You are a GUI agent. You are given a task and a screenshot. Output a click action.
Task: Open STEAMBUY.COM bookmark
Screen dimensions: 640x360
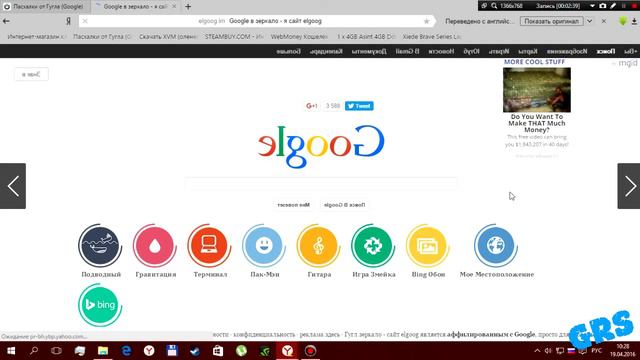pyautogui.click(x=233, y=37)
